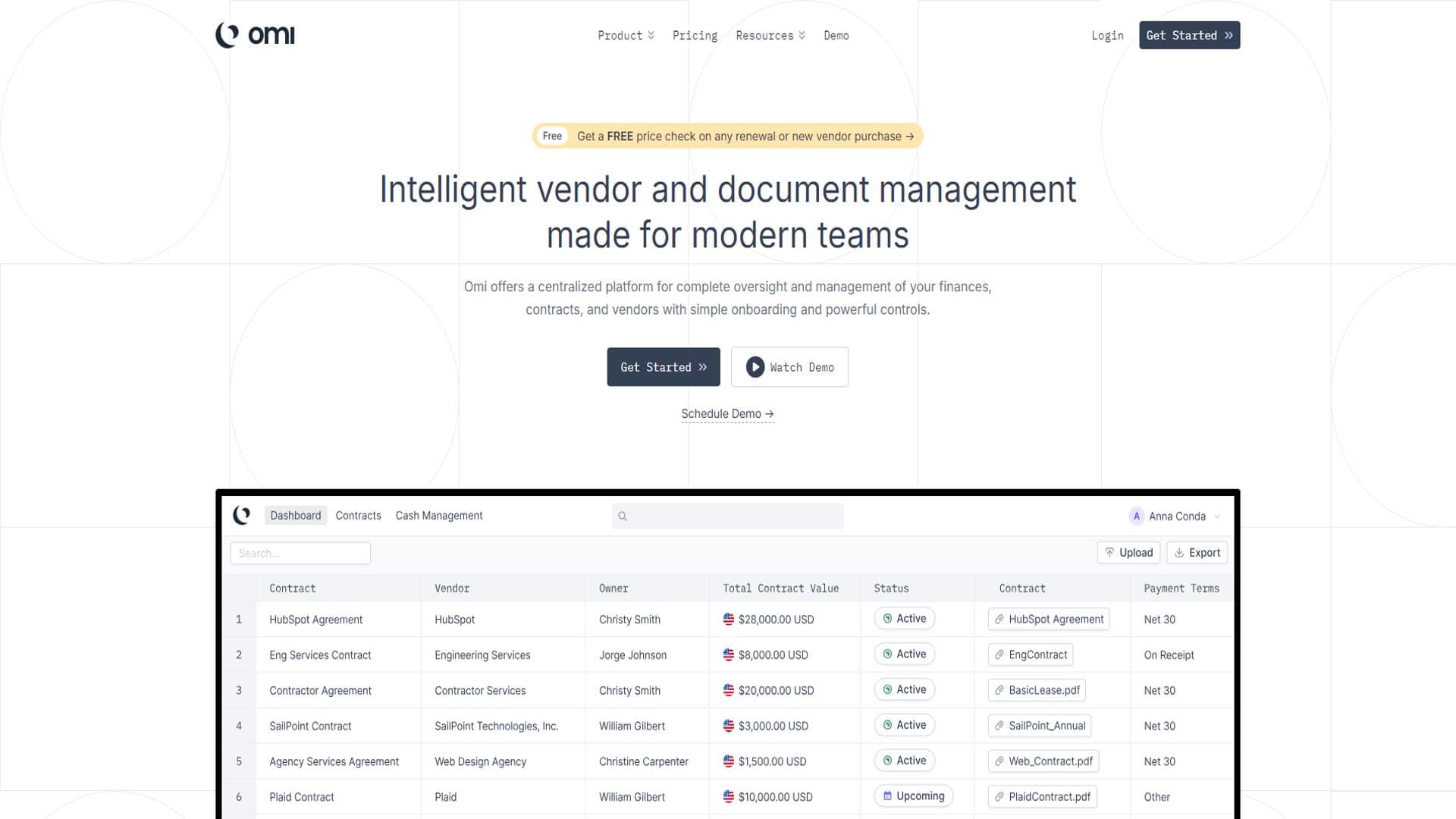Switch to the Dashboard tab
This screenshot has width=1456, height=819.
pyautogui.click(x=296, y=516)
